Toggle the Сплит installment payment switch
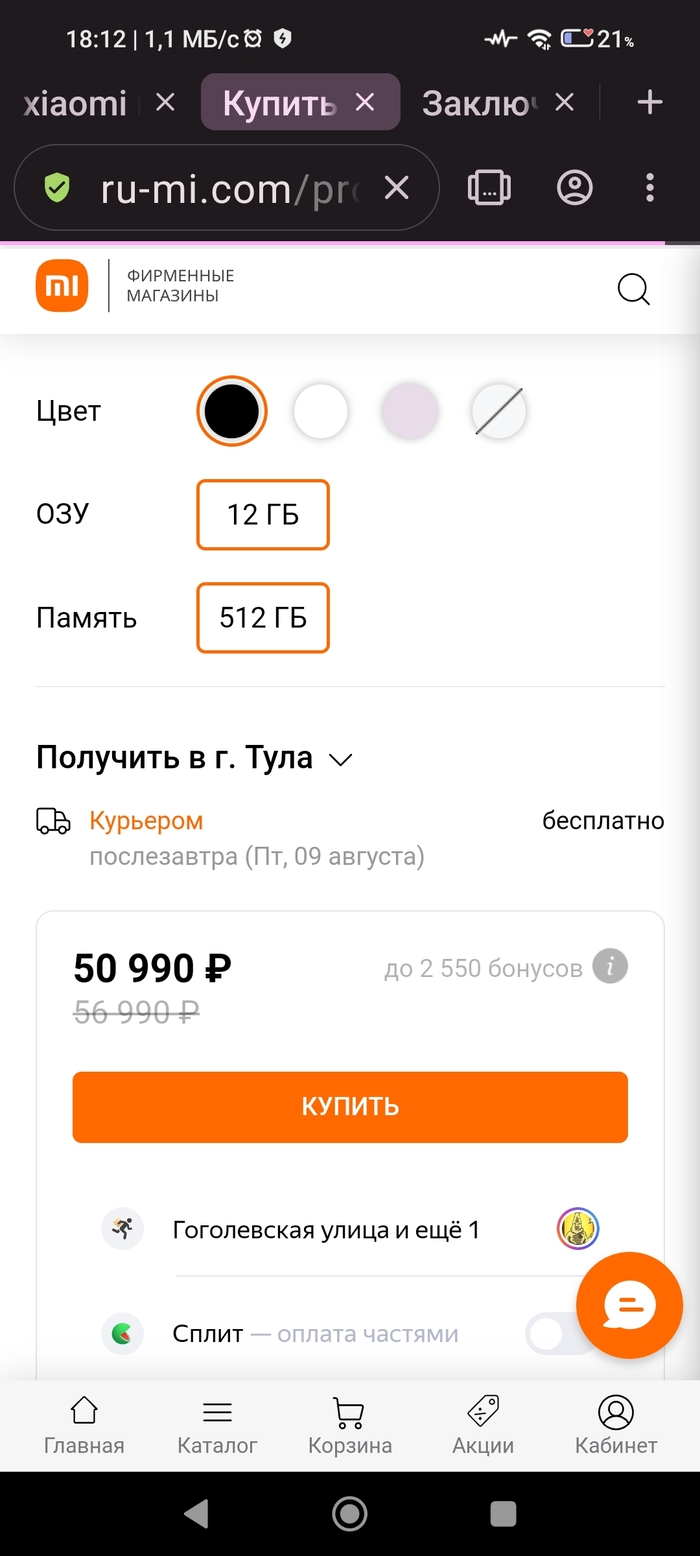This screenshot has width=700, height=1556. coord(557,1334)
